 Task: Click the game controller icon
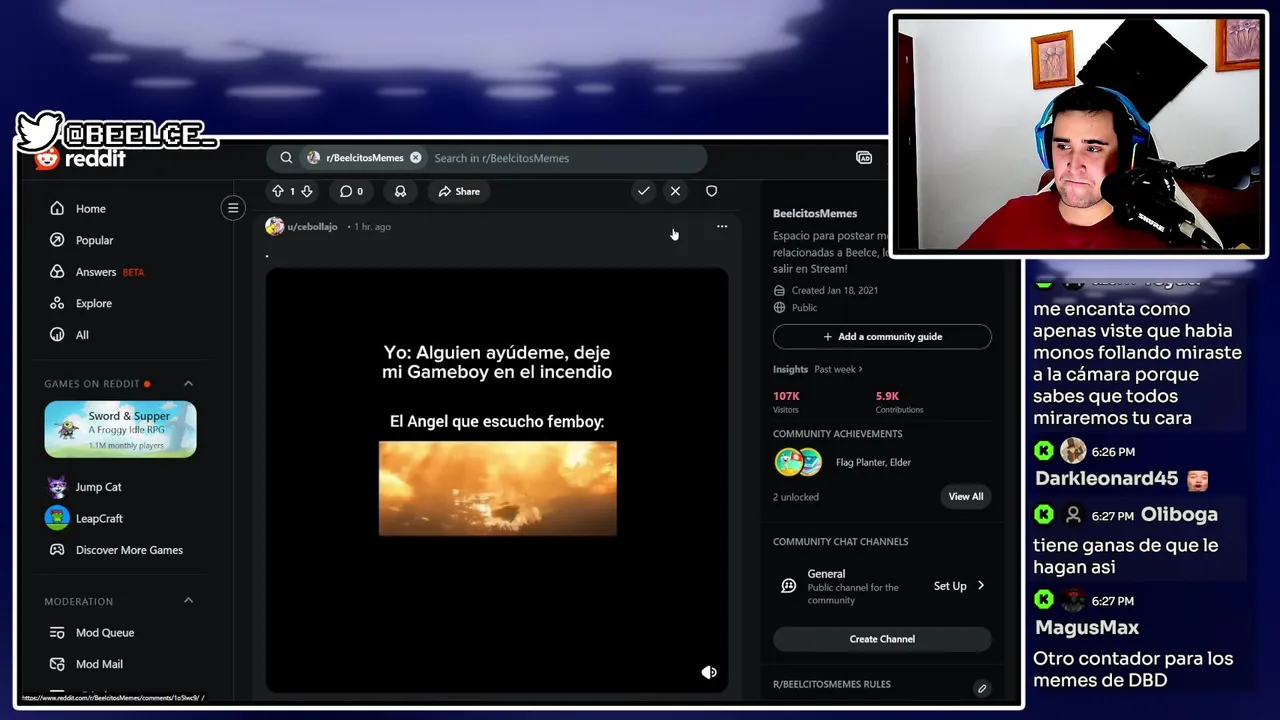point(57,550)
